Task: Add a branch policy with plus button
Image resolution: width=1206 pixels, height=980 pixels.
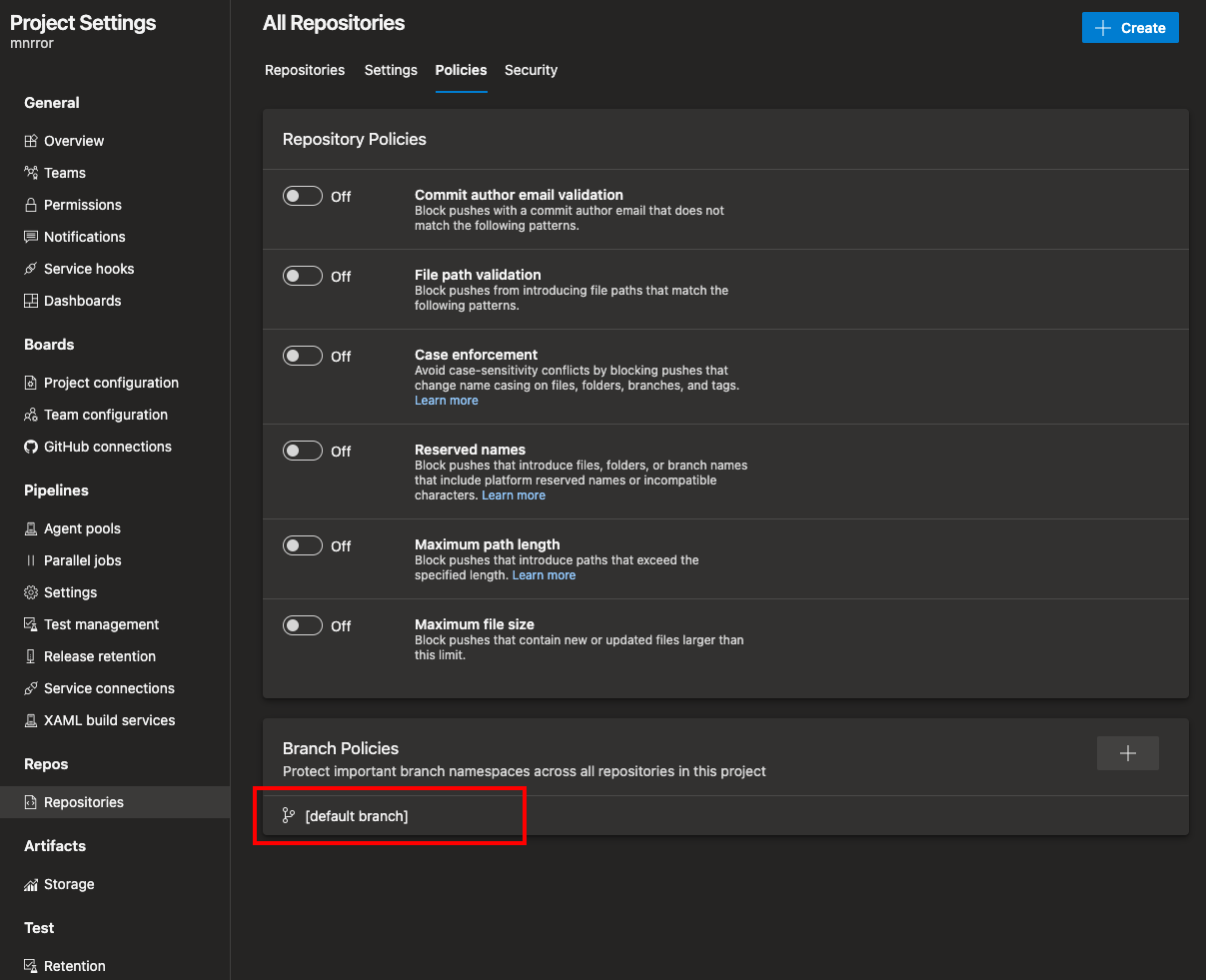Action: (1128, 753)
